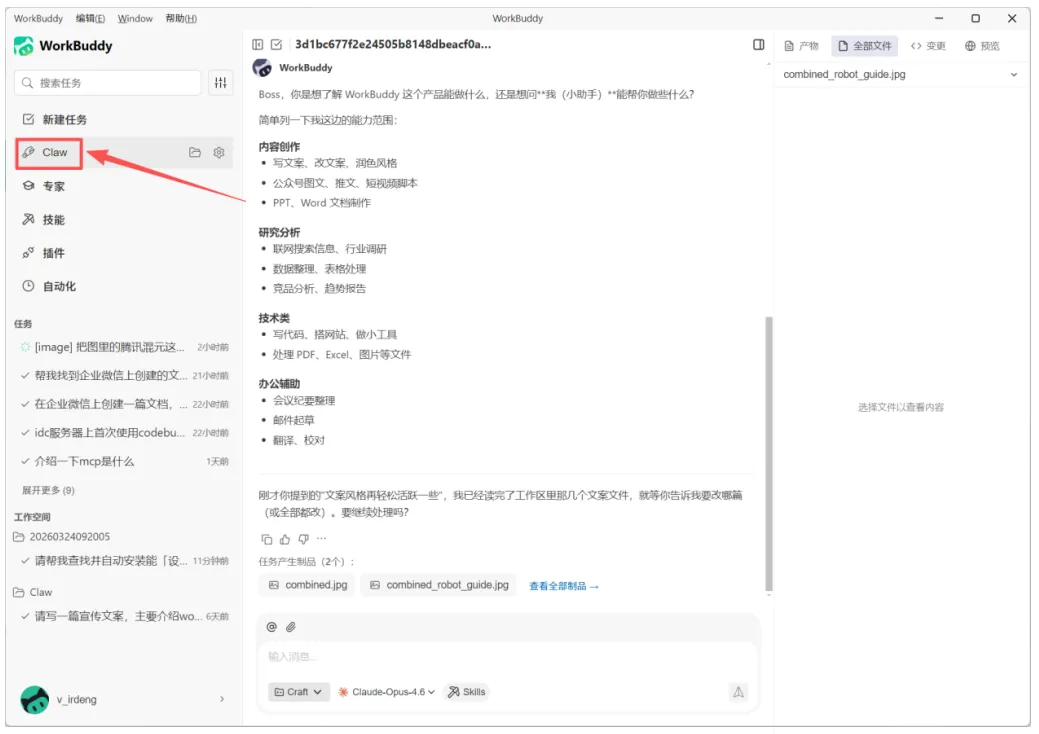
Task: Open the [image] 把图里的腾讯混元 task
Action: pyautogui.click(x=125, y=347)
